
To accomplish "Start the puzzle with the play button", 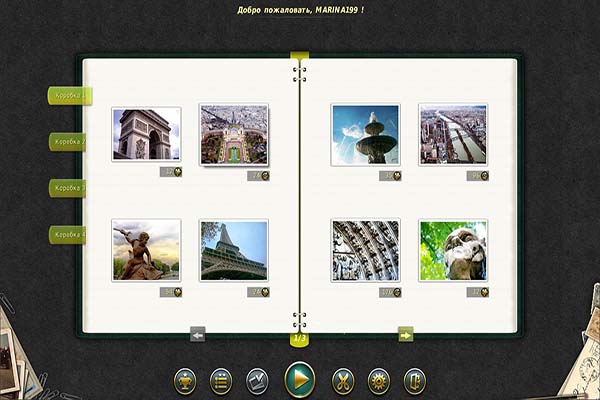I will pyautogui.click(x=300, y=380).
